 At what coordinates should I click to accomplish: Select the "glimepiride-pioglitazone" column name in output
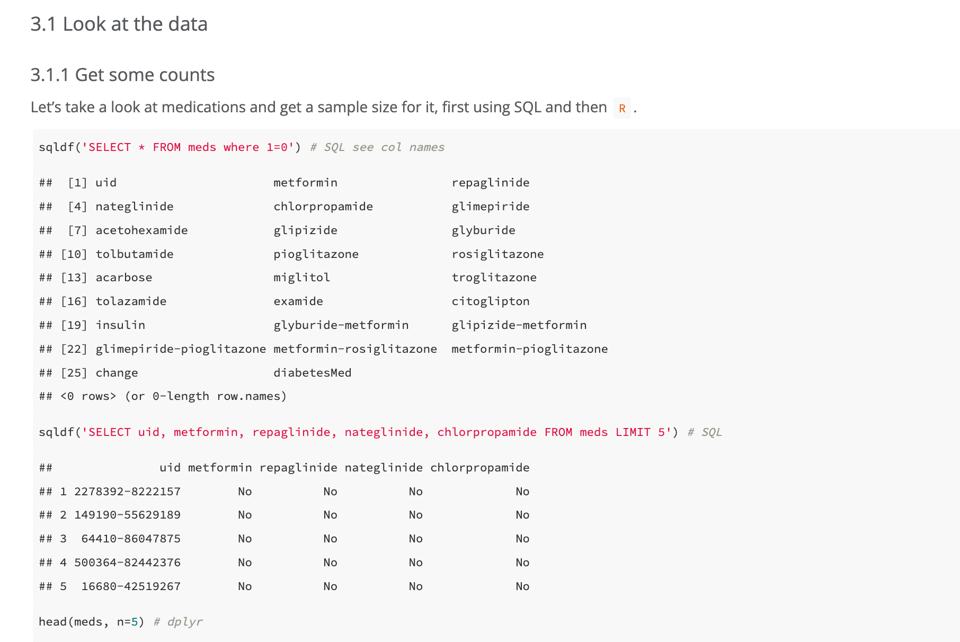[181, 349]
